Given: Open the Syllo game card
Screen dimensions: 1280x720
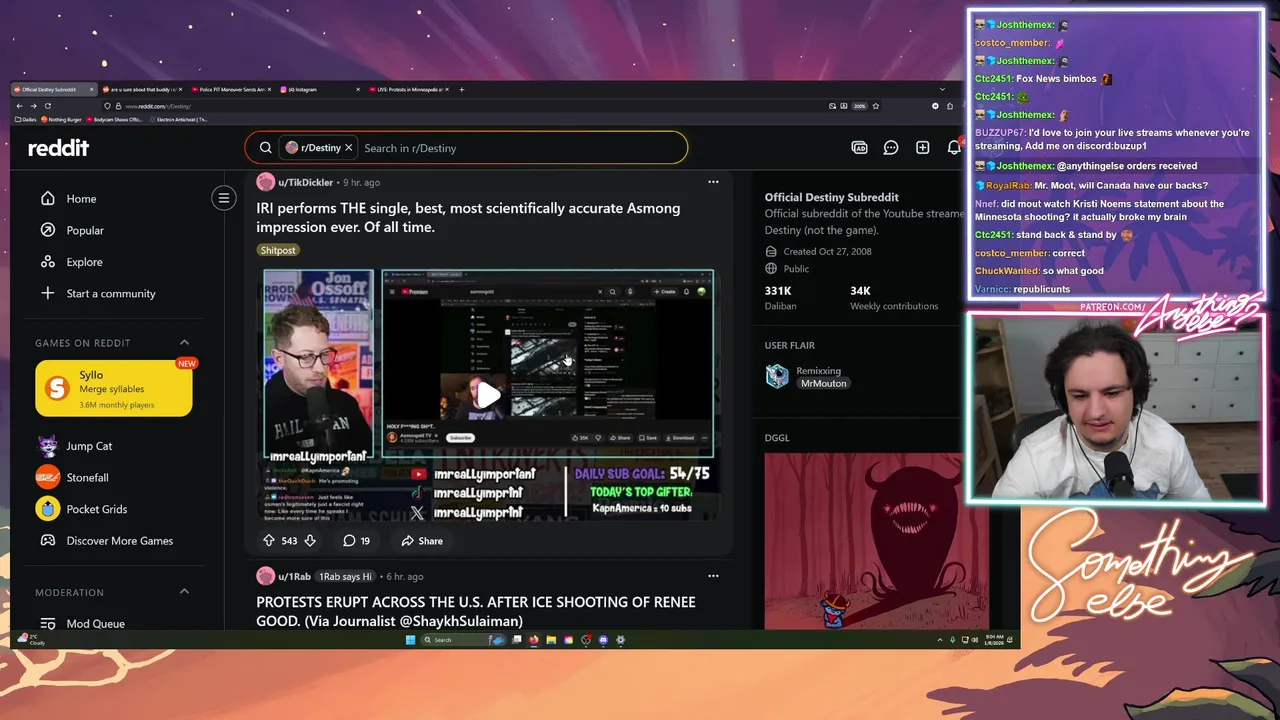Looking at the screenshot, I should (x=114, y=388).
